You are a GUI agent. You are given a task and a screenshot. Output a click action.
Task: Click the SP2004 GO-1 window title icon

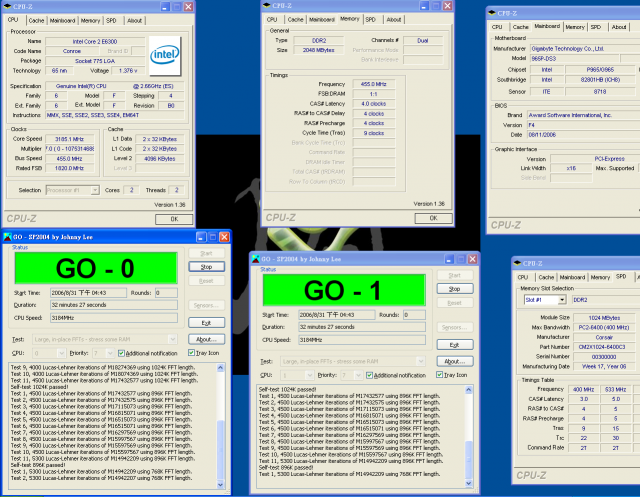[x=256, y=259]
